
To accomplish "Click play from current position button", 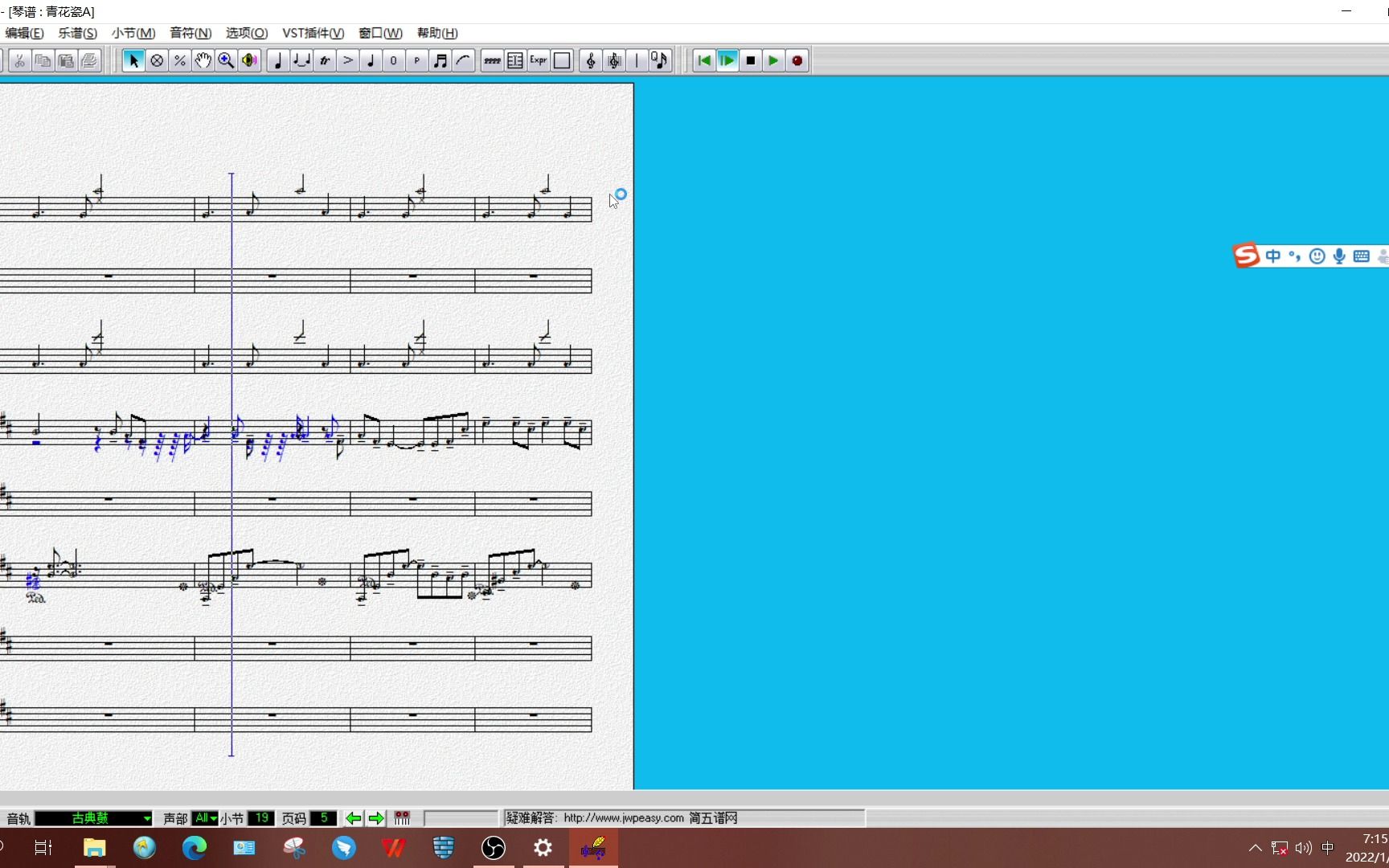I will pos(727,60).
